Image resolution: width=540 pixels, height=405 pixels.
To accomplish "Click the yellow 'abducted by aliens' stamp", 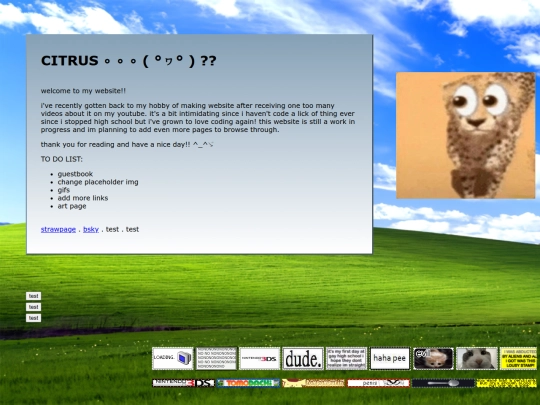I will 518,359.
